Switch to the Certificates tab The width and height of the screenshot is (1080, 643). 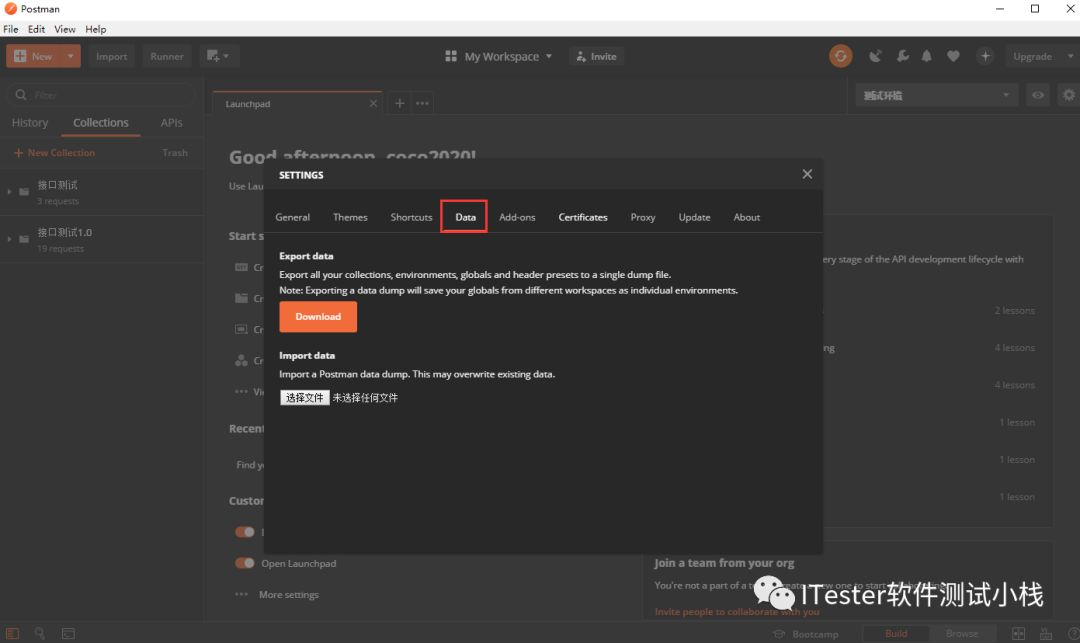(x=583, y=217)
